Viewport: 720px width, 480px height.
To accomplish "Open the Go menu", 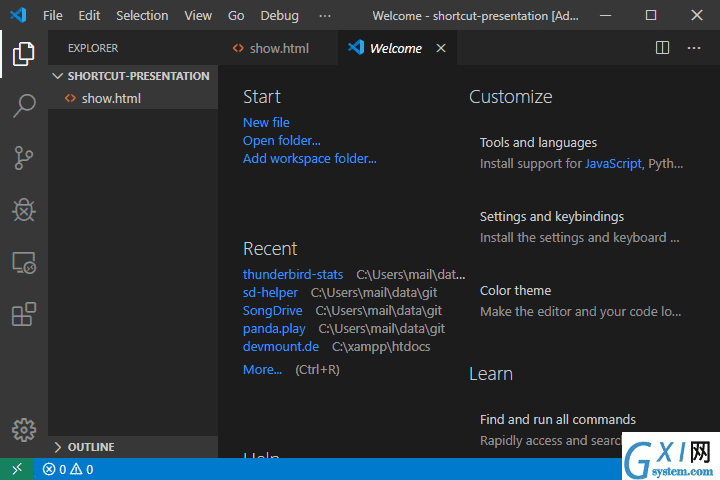I will pos(236,16).
